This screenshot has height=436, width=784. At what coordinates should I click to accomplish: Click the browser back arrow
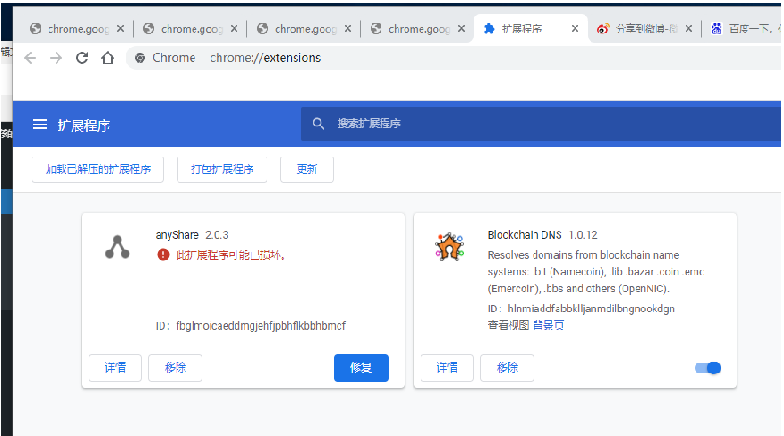30,58
